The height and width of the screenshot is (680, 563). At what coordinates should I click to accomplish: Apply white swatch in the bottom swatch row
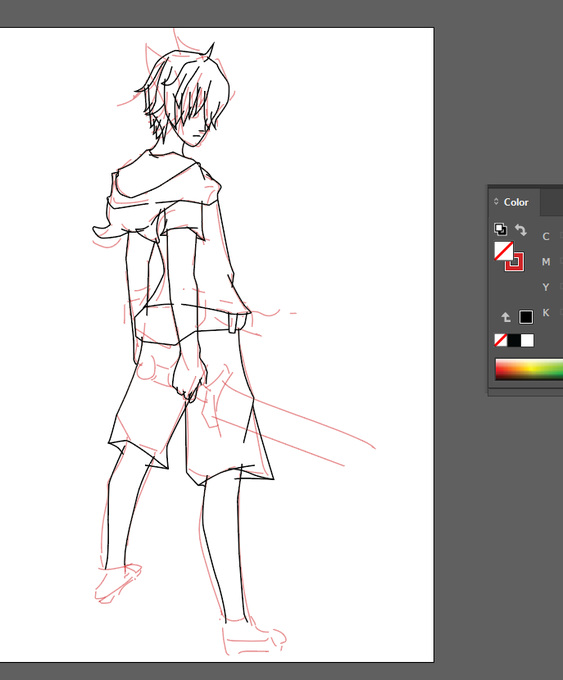pos(527,340)
